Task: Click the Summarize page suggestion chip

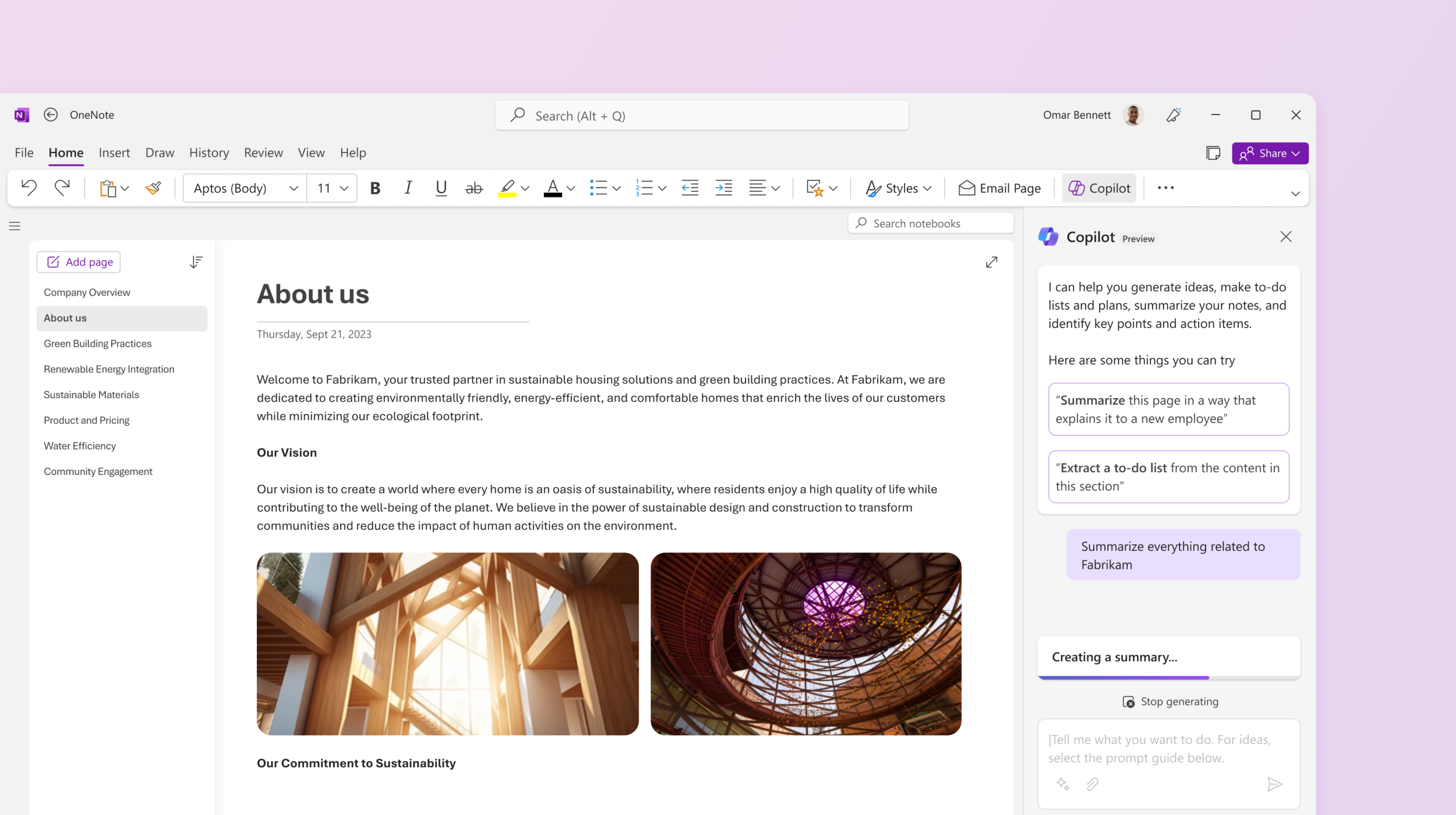Action: pos(1168,408)
